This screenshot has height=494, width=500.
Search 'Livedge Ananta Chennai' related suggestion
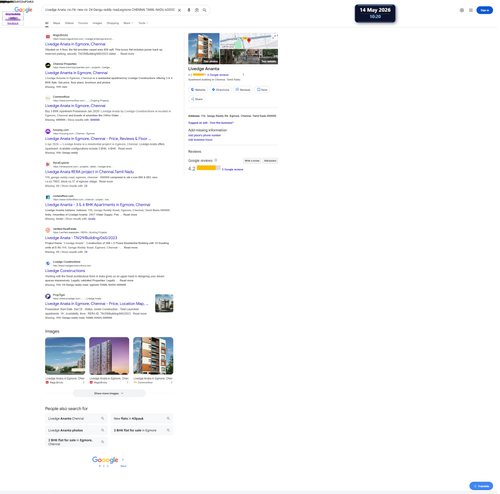click(x=76, y=419)
